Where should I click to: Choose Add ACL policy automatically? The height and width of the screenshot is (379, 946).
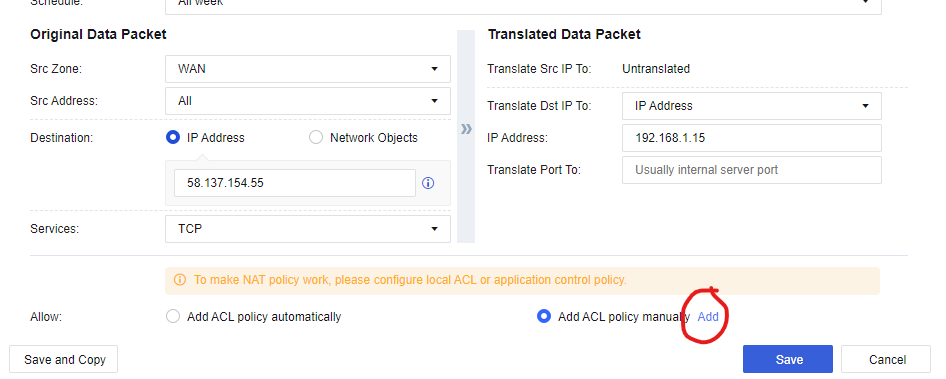(x=173, y=316)
